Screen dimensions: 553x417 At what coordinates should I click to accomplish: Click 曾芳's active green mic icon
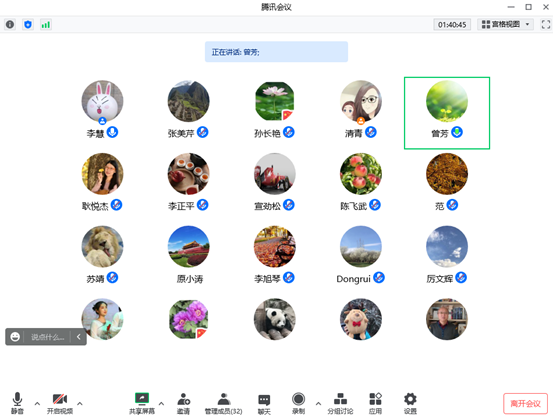pyautogui.click(x=457, y=132)
